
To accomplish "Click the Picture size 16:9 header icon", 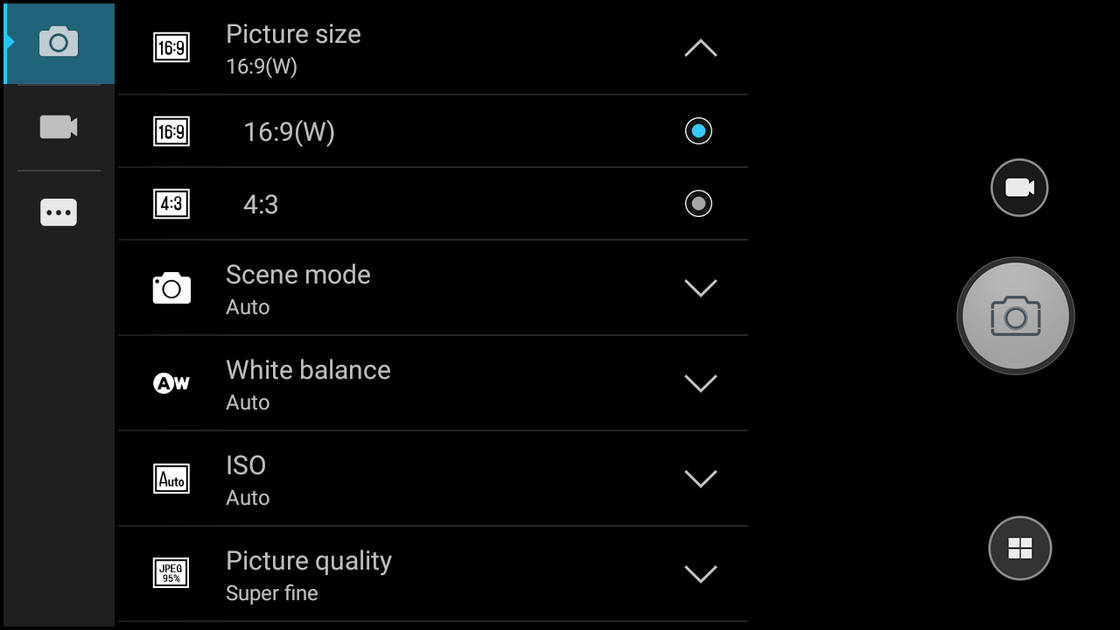I will 171,47.
